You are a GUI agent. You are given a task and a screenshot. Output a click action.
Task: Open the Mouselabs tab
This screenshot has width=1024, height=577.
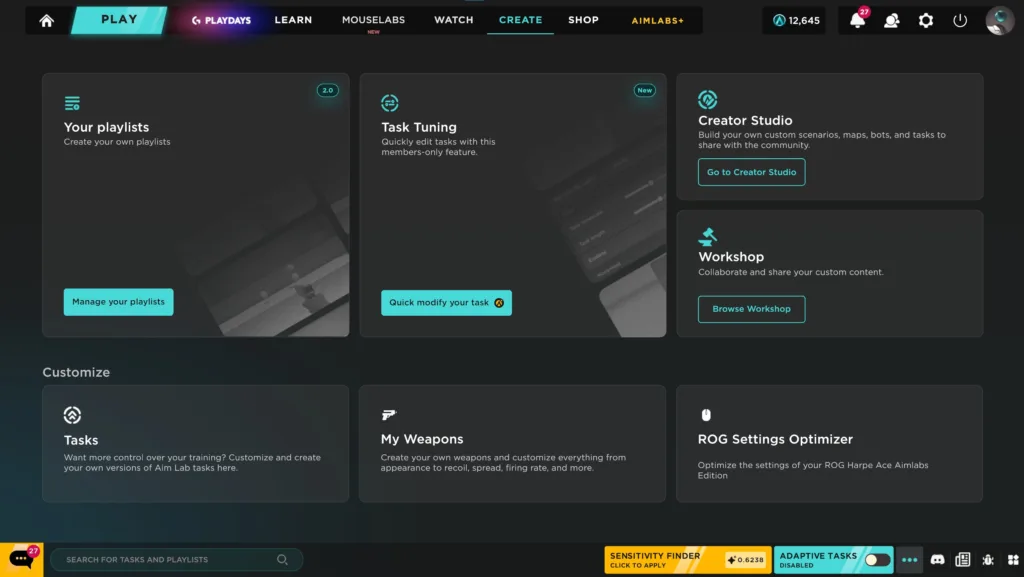click(x=373, y=20)
